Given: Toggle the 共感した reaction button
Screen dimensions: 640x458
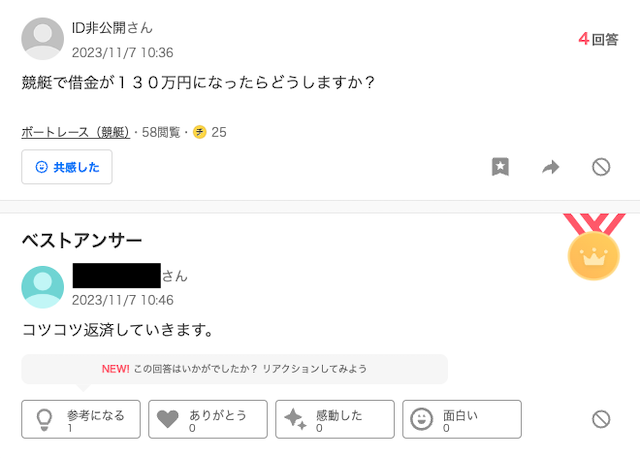Looking at the screenshot, I should tap(67, 167).
